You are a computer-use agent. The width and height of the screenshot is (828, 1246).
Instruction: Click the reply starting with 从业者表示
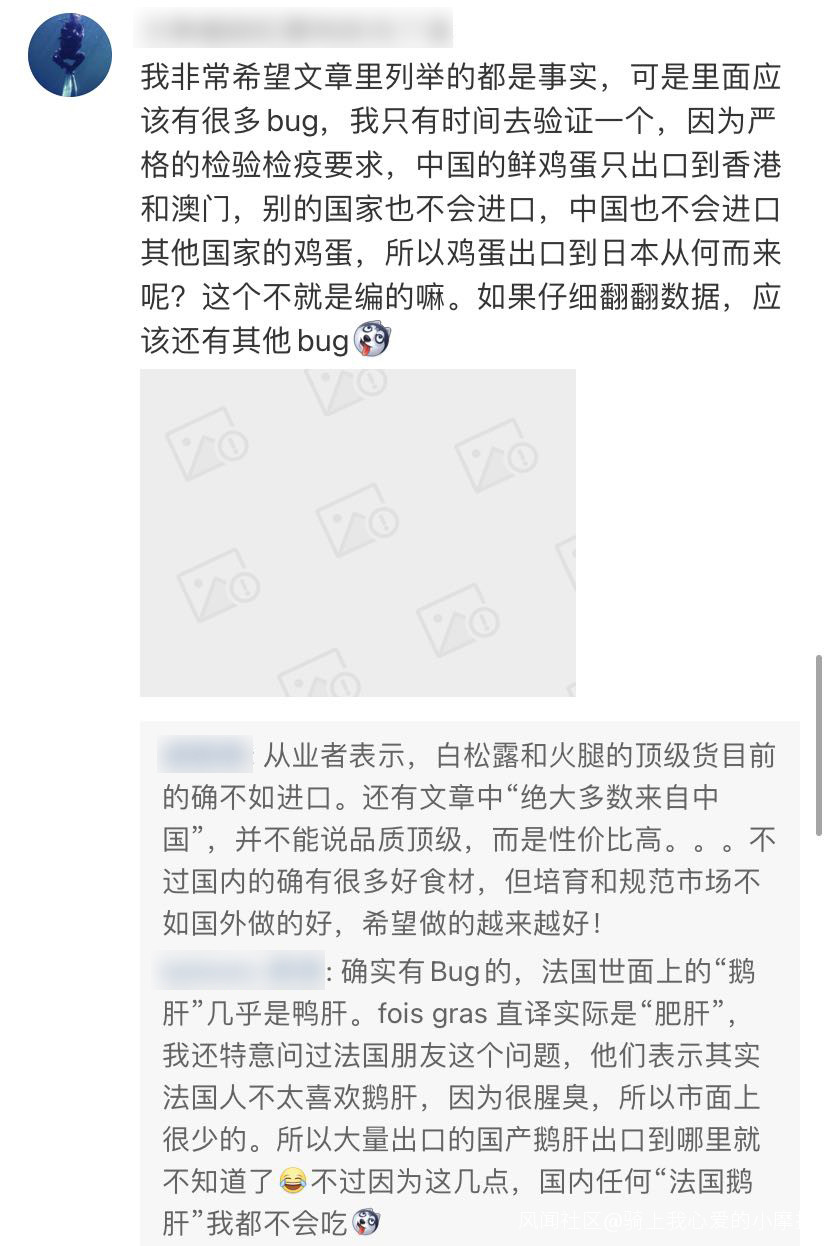click(470, 839)
